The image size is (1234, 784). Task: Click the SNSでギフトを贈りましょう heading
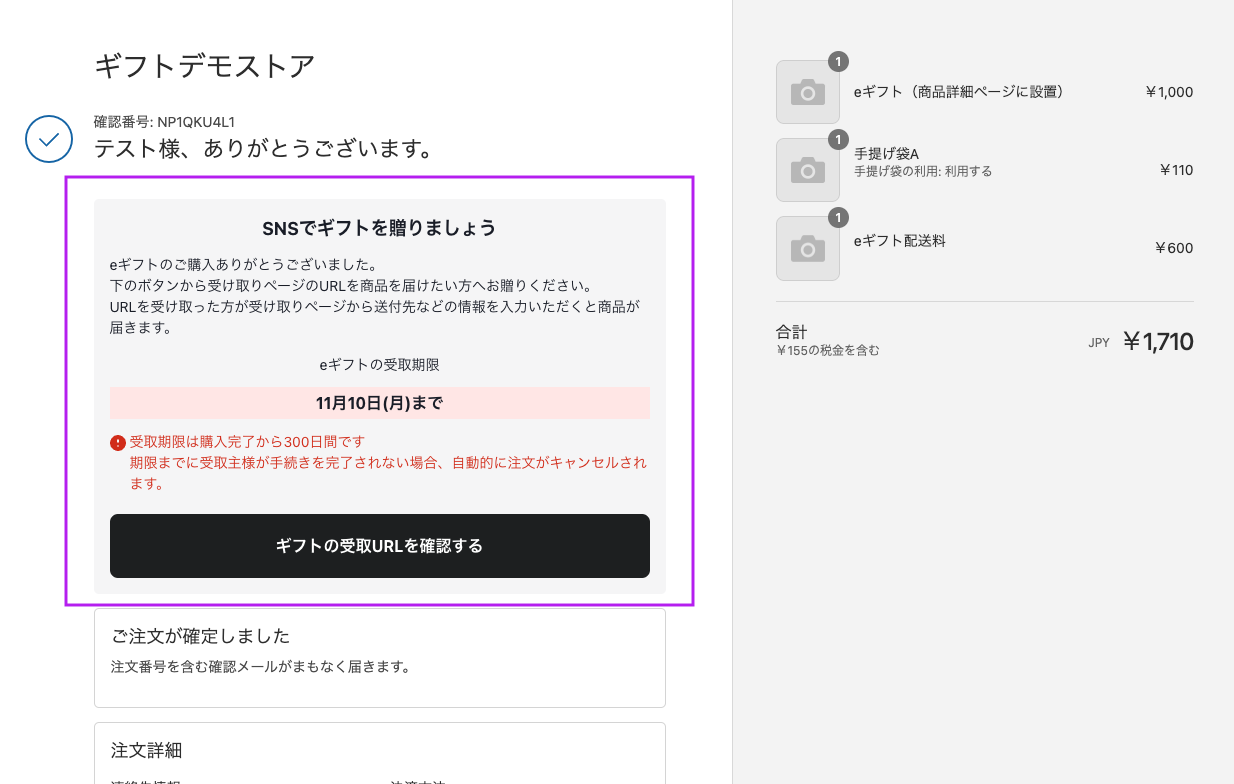pyautogui.click(x=379, y=228)
